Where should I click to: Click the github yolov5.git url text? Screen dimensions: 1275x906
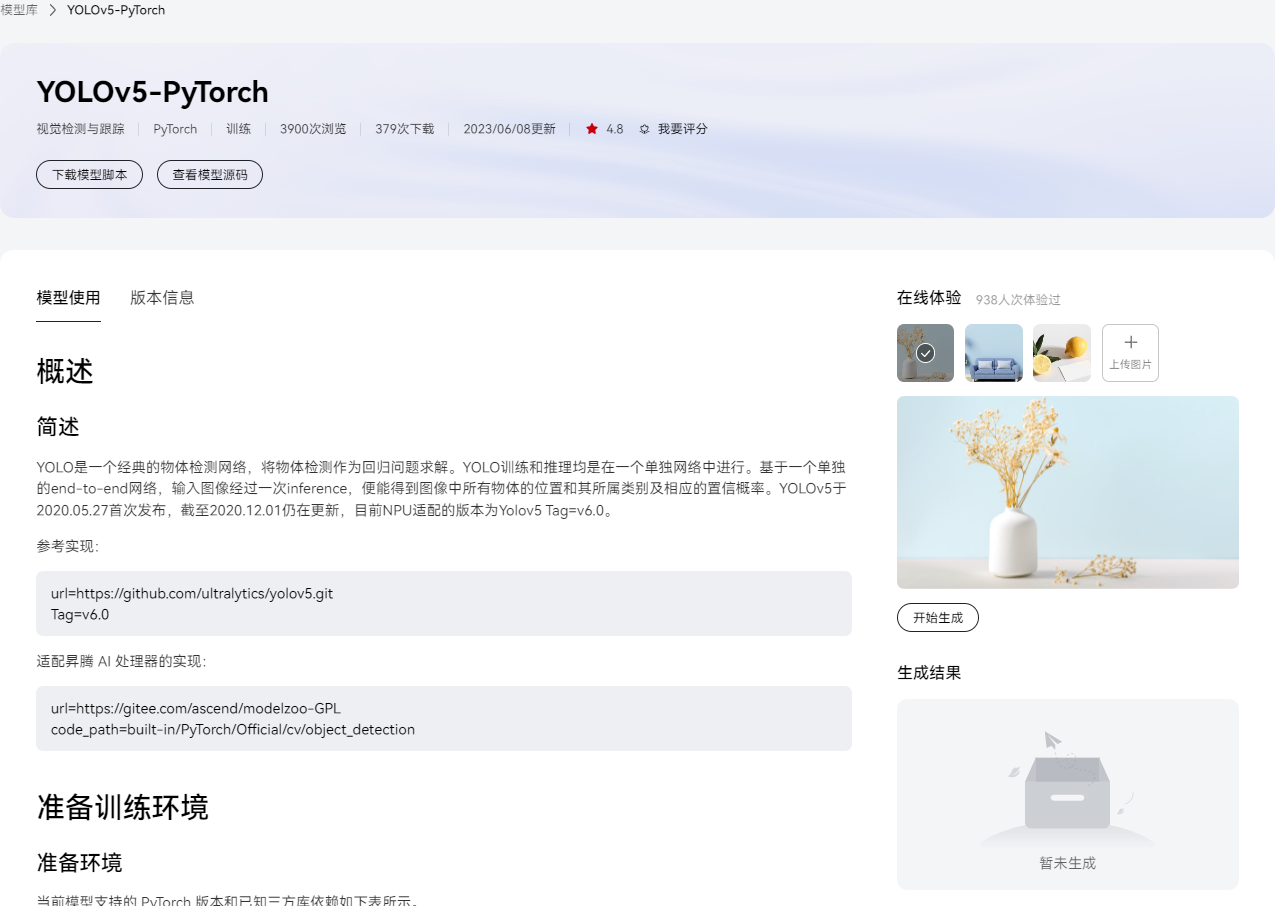(x=192, y=593)
